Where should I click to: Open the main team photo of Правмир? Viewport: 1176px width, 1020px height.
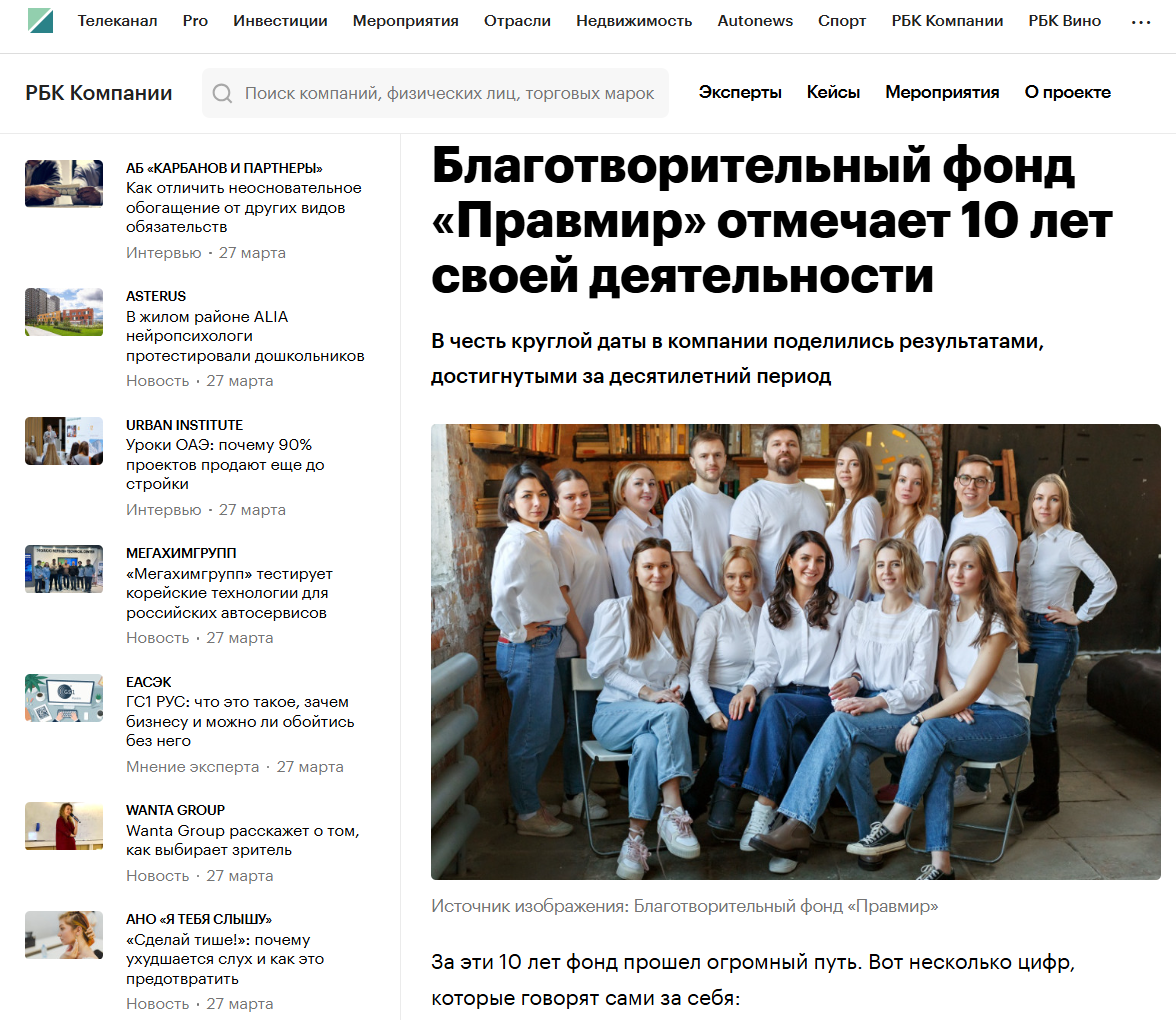click(796, 652)
